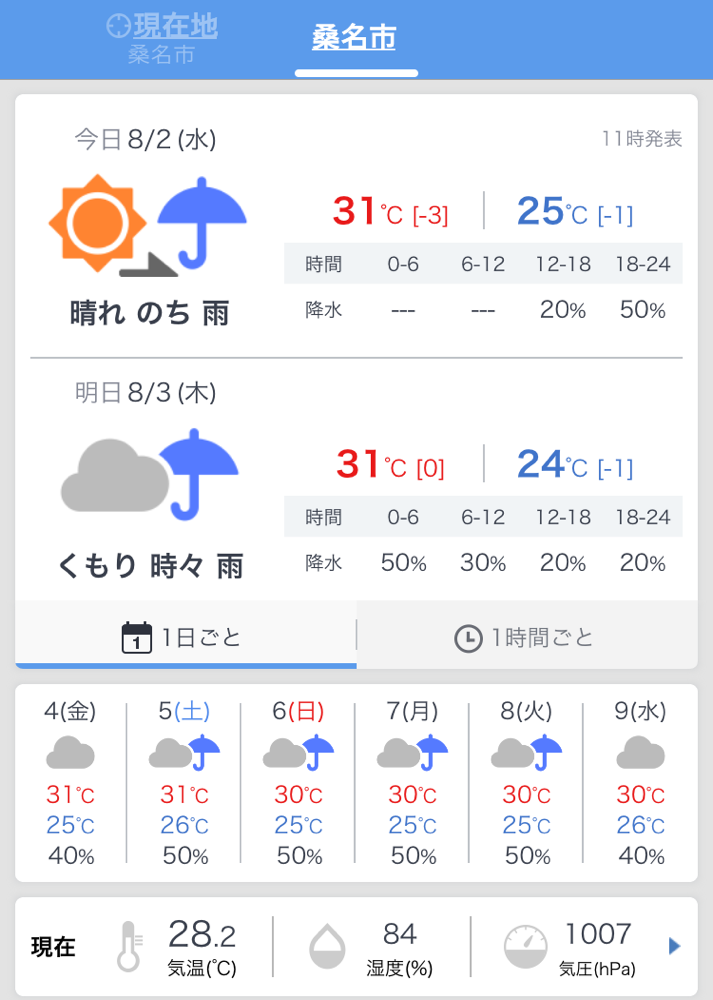Click the humidity droplet icon
713x1000 pixels.
coord(327,946)
